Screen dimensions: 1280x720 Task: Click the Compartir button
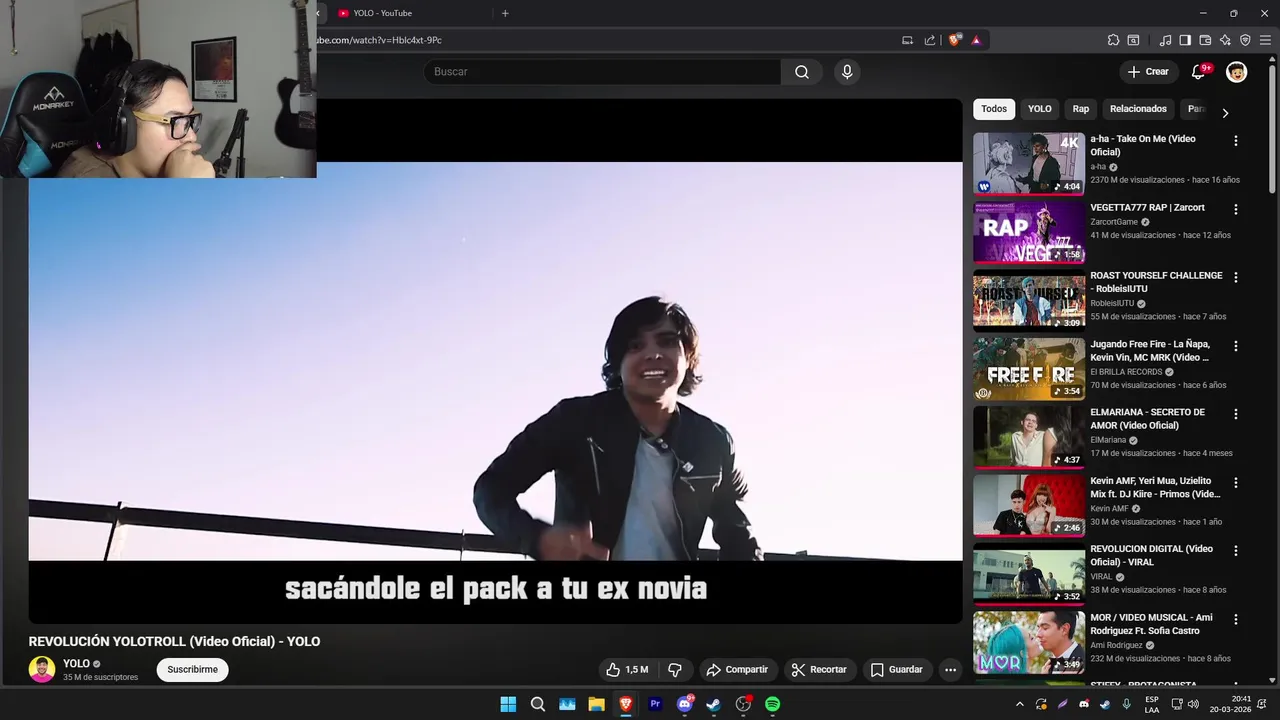pos(737,670)
